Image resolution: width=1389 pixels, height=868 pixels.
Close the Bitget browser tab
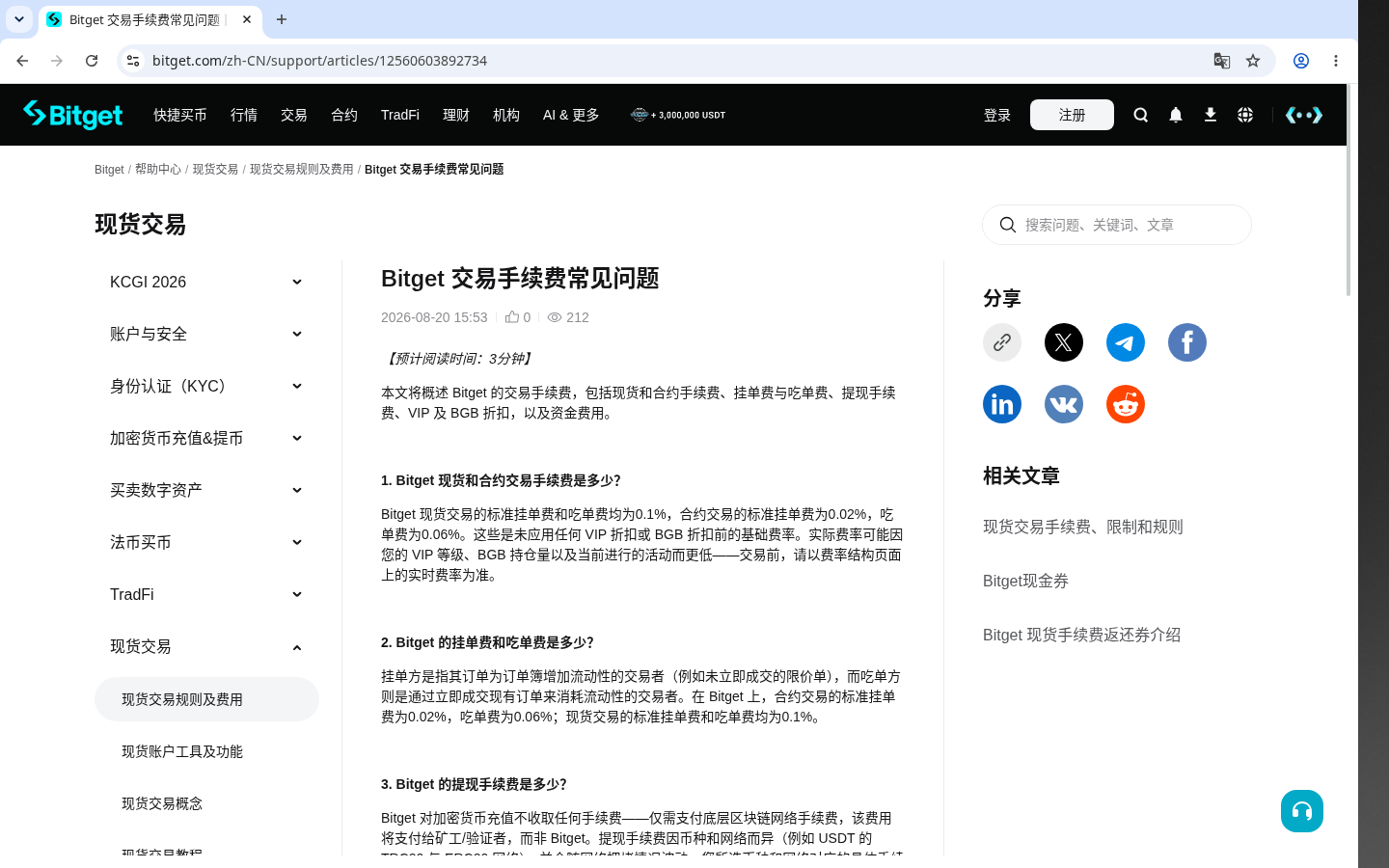coord(247,19)
